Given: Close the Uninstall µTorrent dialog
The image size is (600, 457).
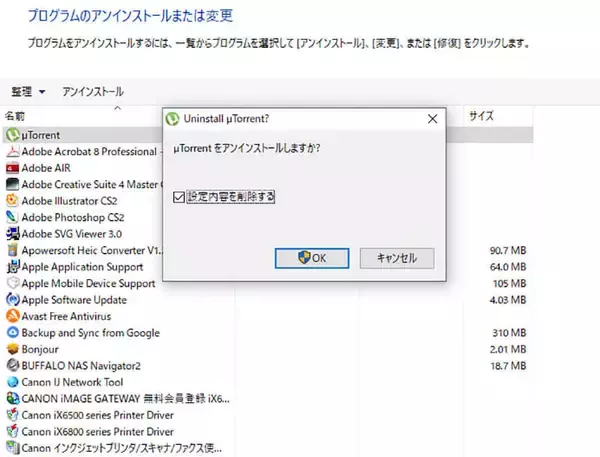Looking at the screenshot, I should pos(432,118).
